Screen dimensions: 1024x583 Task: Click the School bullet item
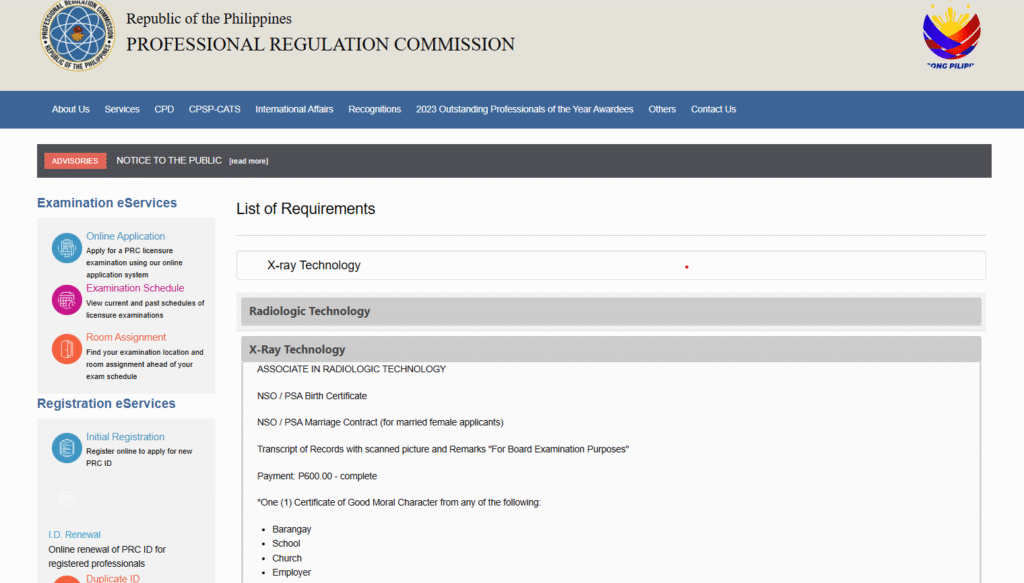(286, 544)
